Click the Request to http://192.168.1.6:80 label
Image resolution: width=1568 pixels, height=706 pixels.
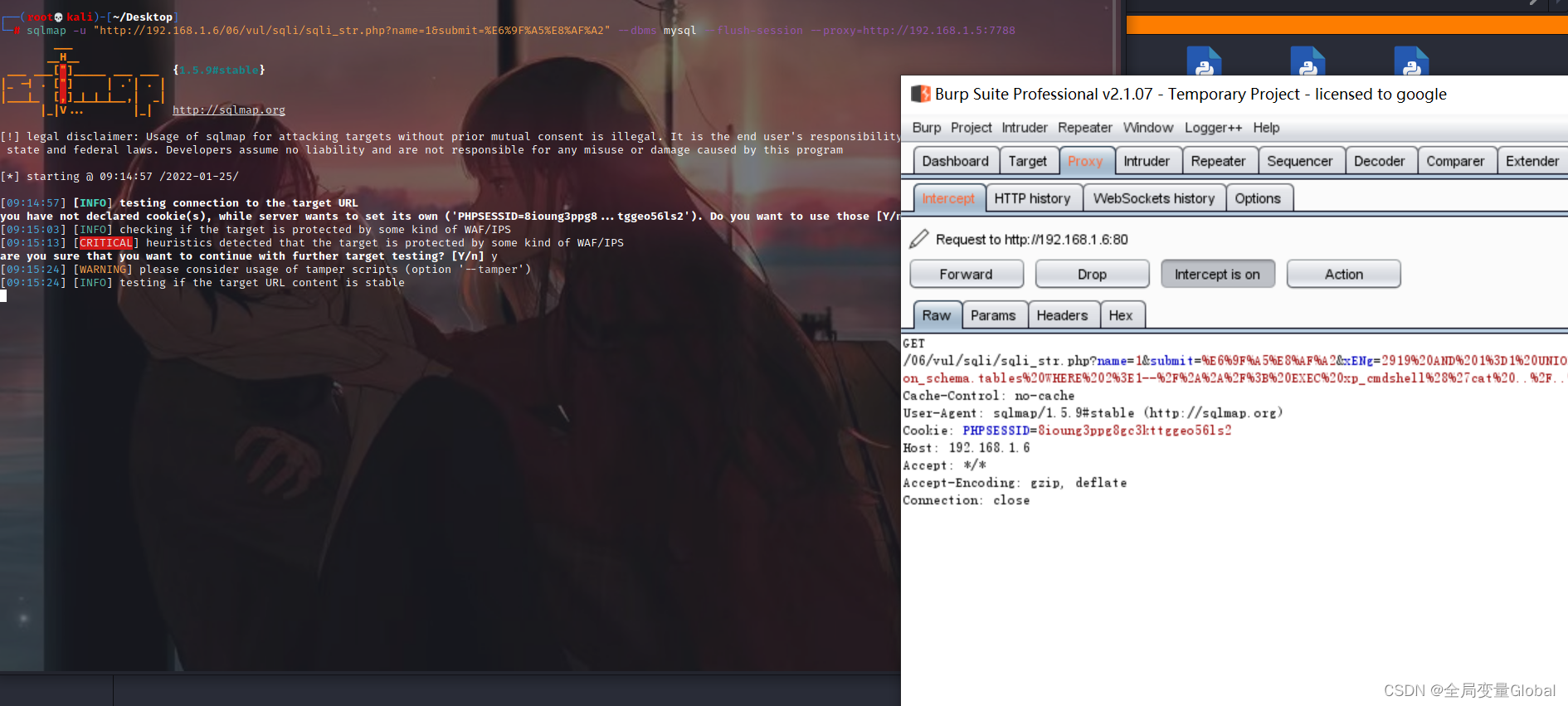(1032, 240)
